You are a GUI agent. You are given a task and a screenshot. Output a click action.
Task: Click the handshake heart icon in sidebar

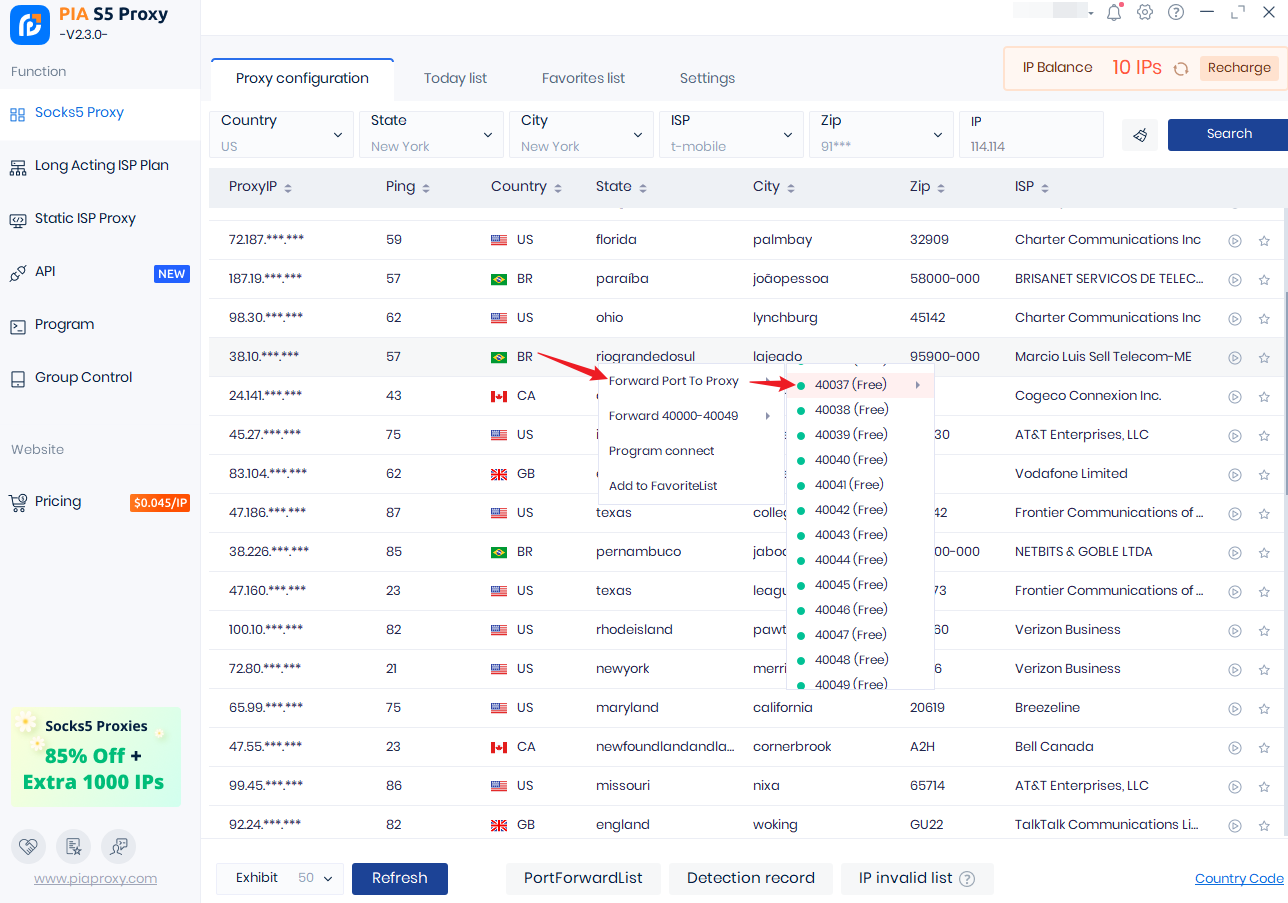(x=29, y=846)
